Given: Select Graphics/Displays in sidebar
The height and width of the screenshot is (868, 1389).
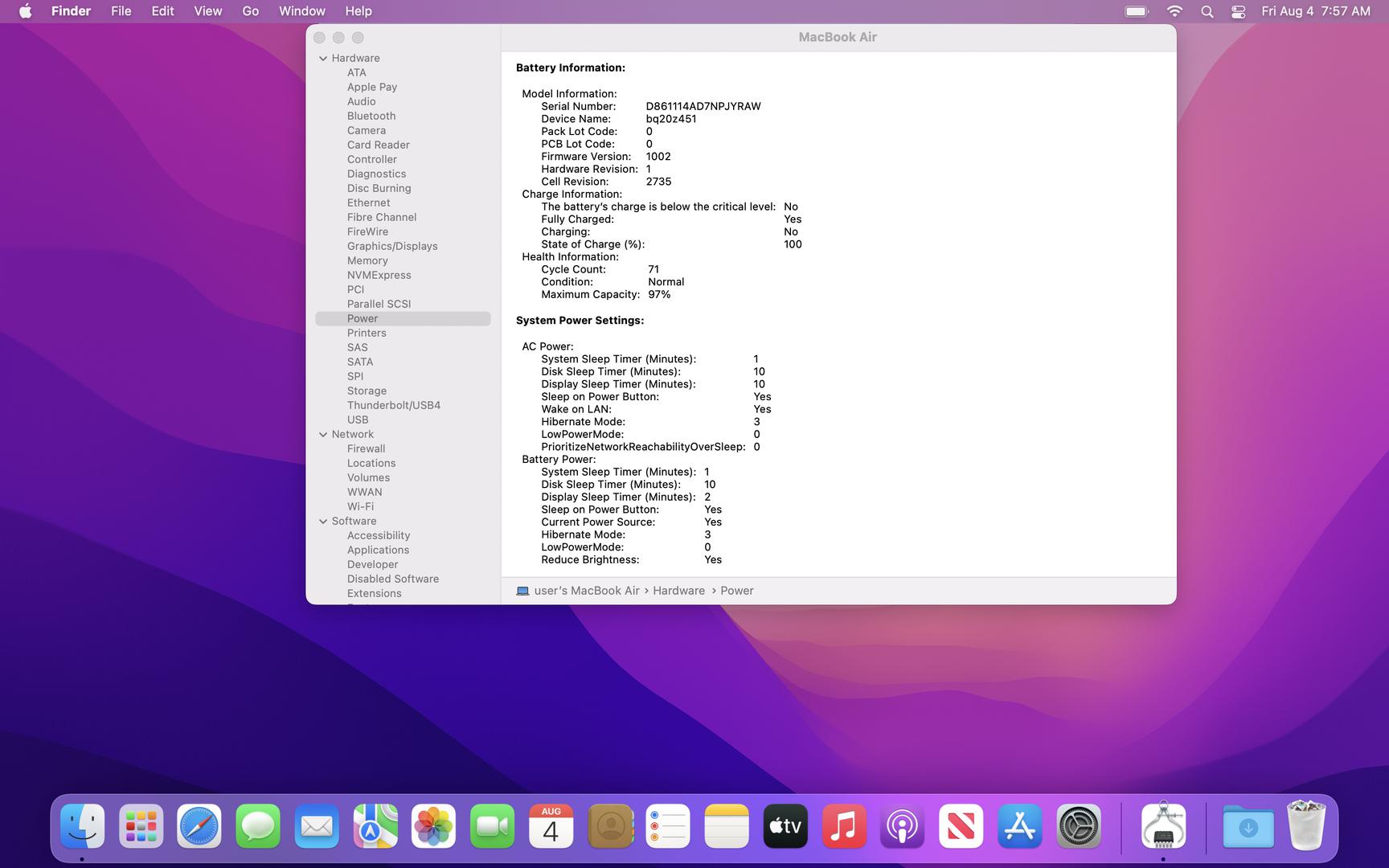Looking at the screenshot, I should pos(392,246).
